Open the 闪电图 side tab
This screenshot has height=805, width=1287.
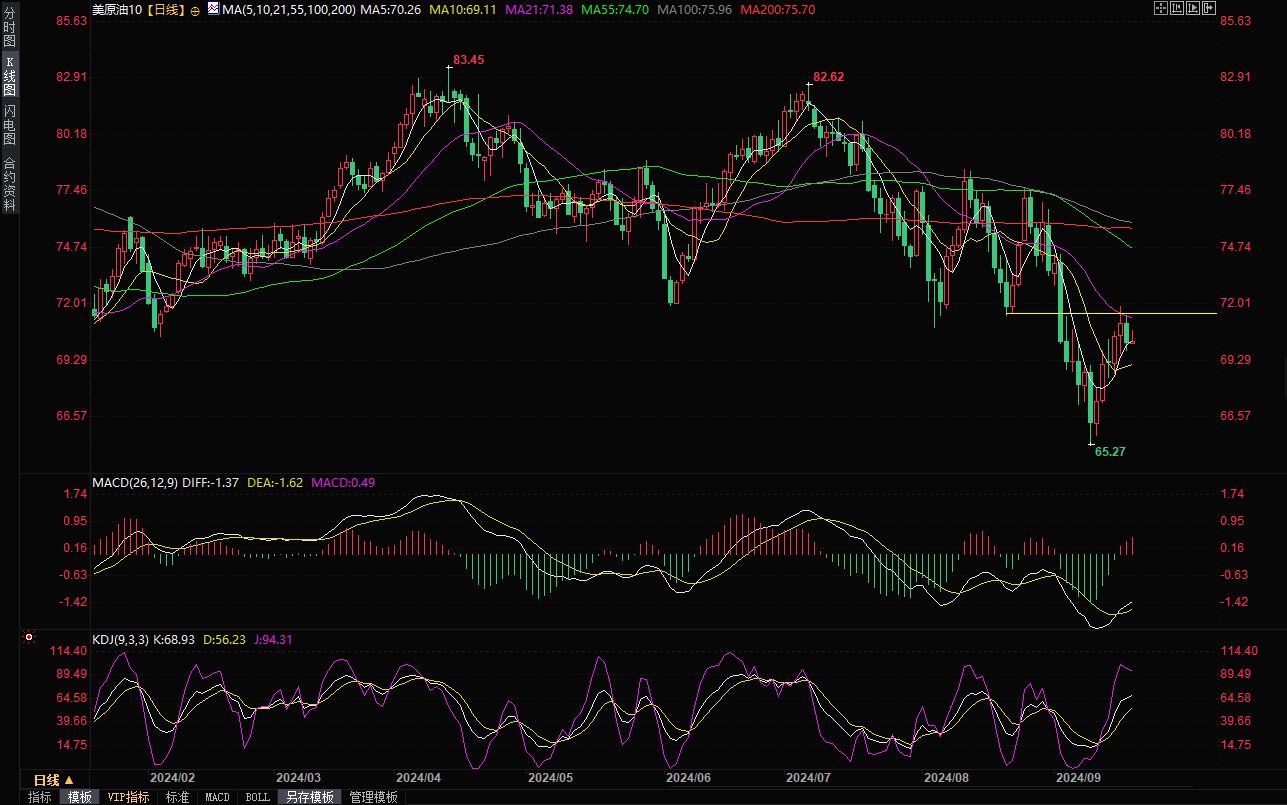coord(9,125)
